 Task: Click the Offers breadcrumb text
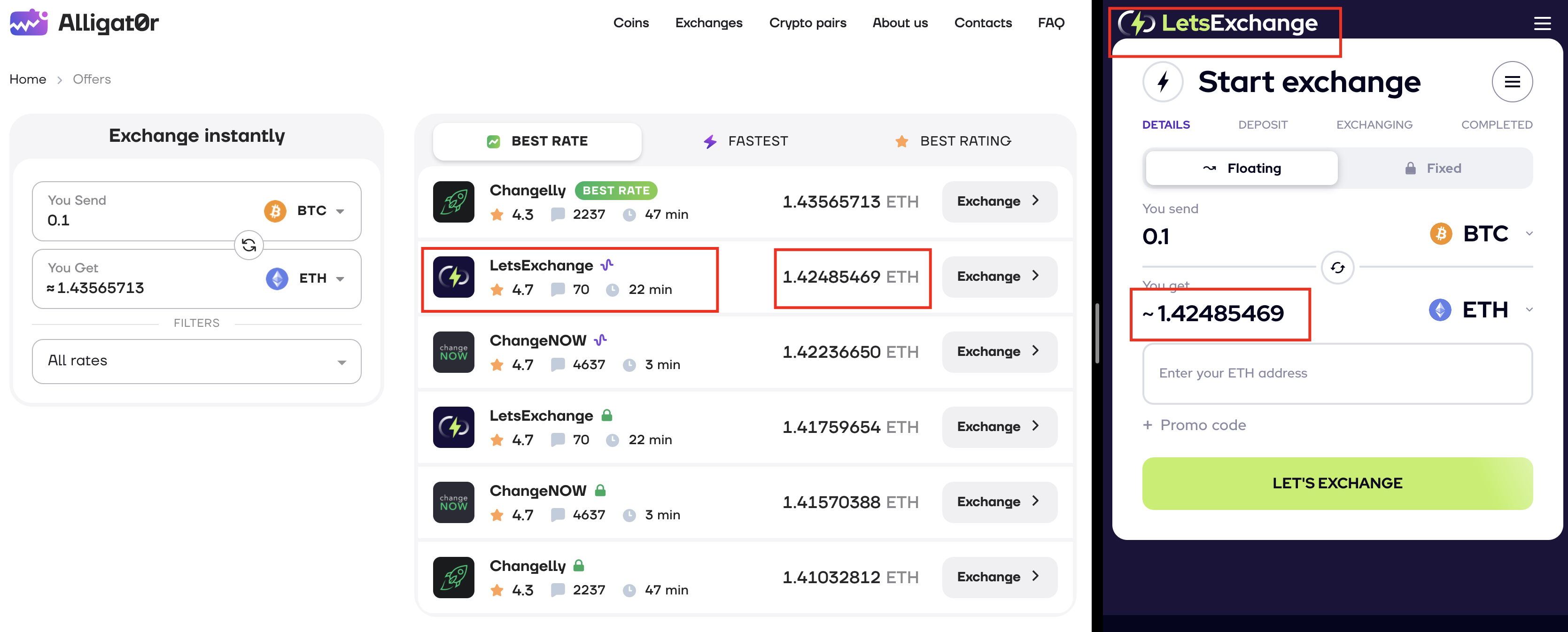coord(91,79)
